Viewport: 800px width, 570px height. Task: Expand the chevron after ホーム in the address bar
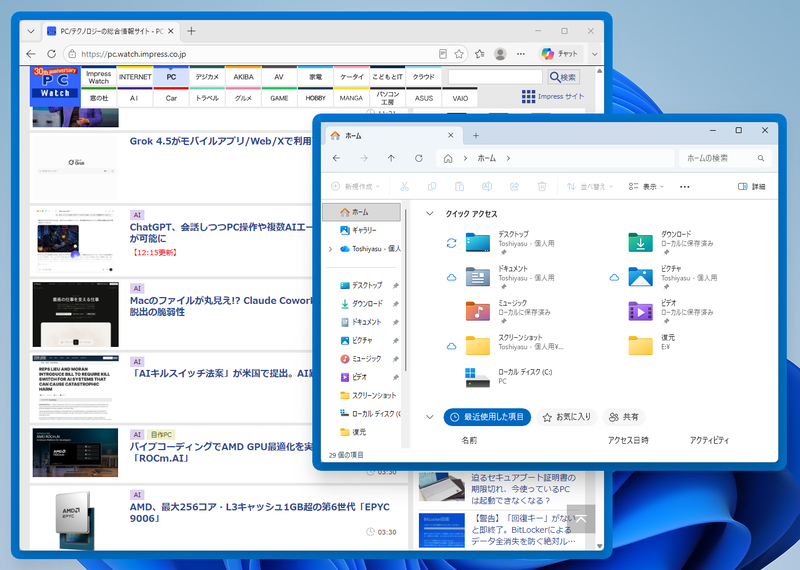tap(508, 158)
